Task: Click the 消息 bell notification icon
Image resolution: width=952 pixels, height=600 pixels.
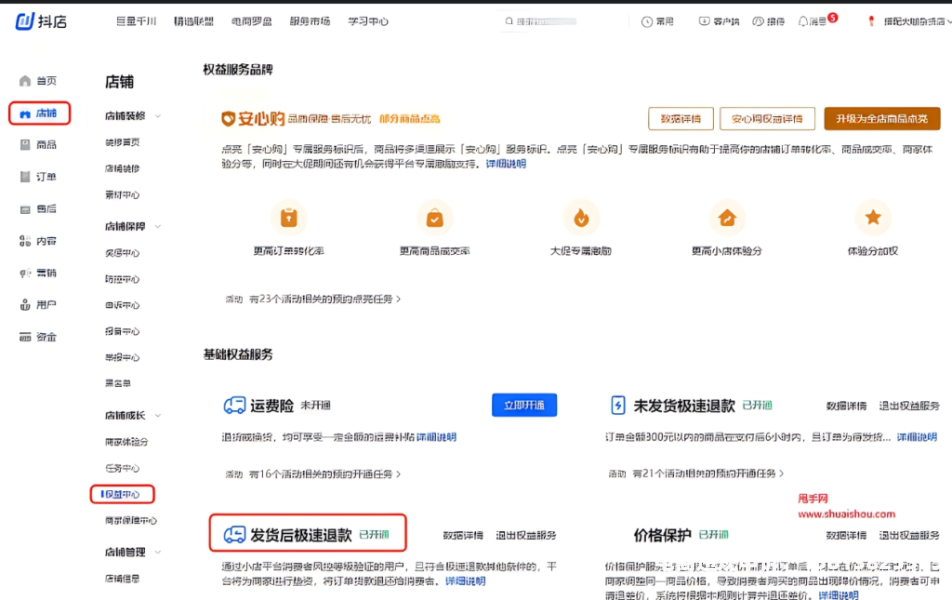Action: (x=803, y=21)
